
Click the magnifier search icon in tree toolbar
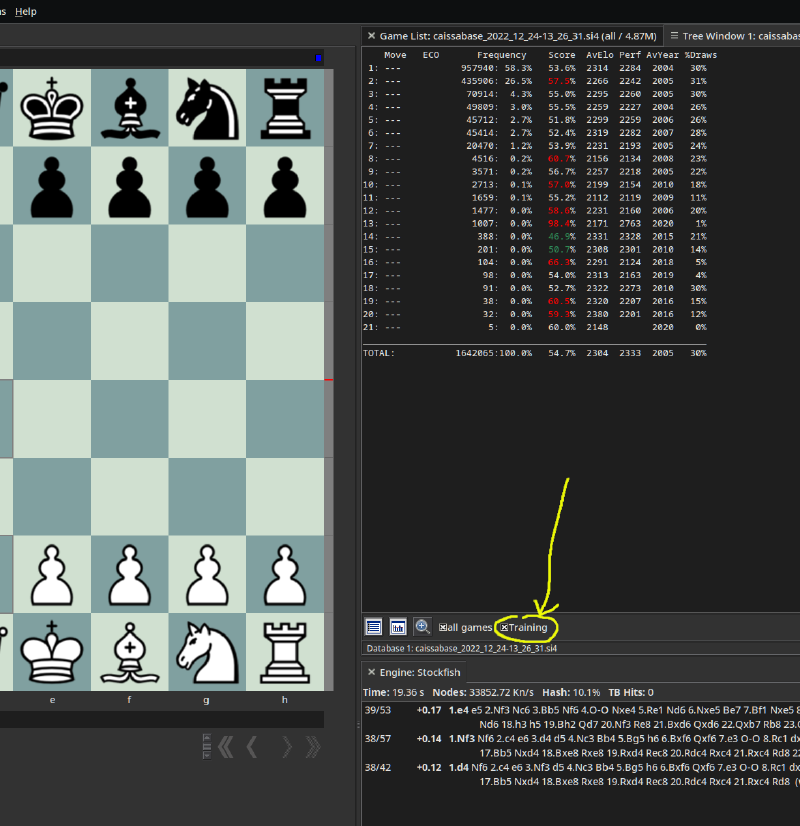(422, 627)
